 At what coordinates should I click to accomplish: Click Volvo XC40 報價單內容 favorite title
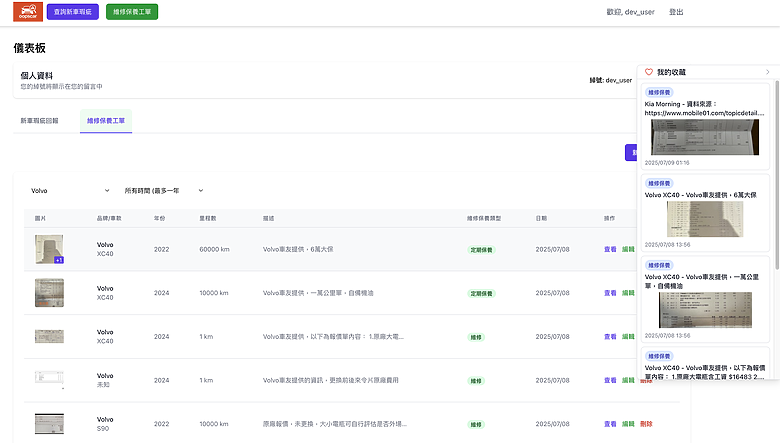point(705,372)
